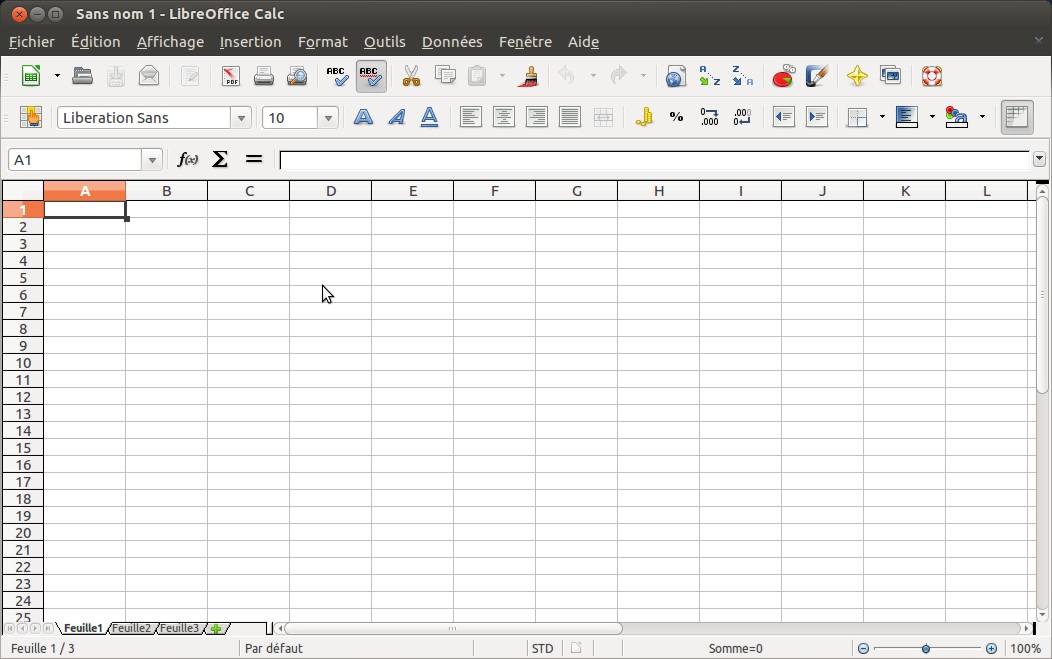Toggle the drawing functions toolbar
Image resolution: width=1052 pixels, height=659 pixels.
[817, 76]
